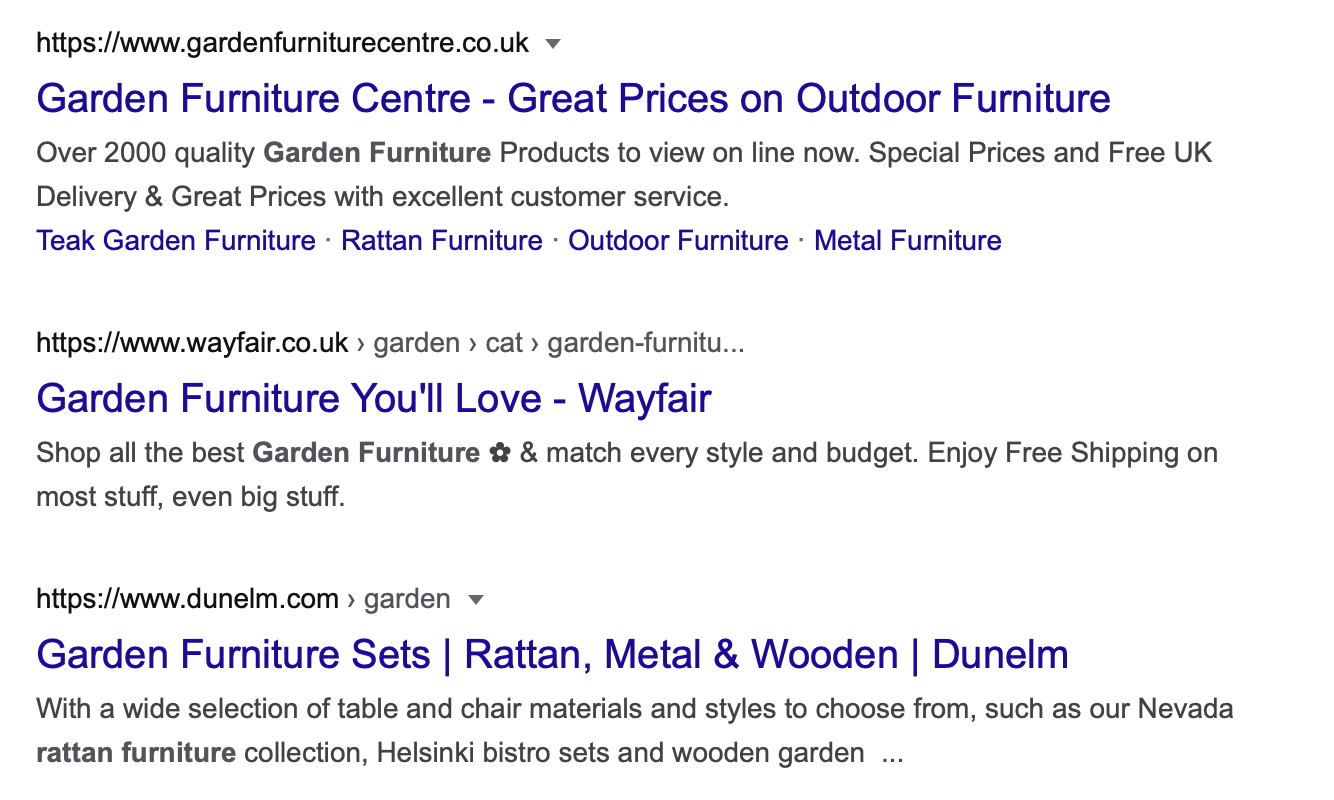Open the Garden Furniture Sets Dunelm result
Screen dimensions: 1334x800
point(552,654)
